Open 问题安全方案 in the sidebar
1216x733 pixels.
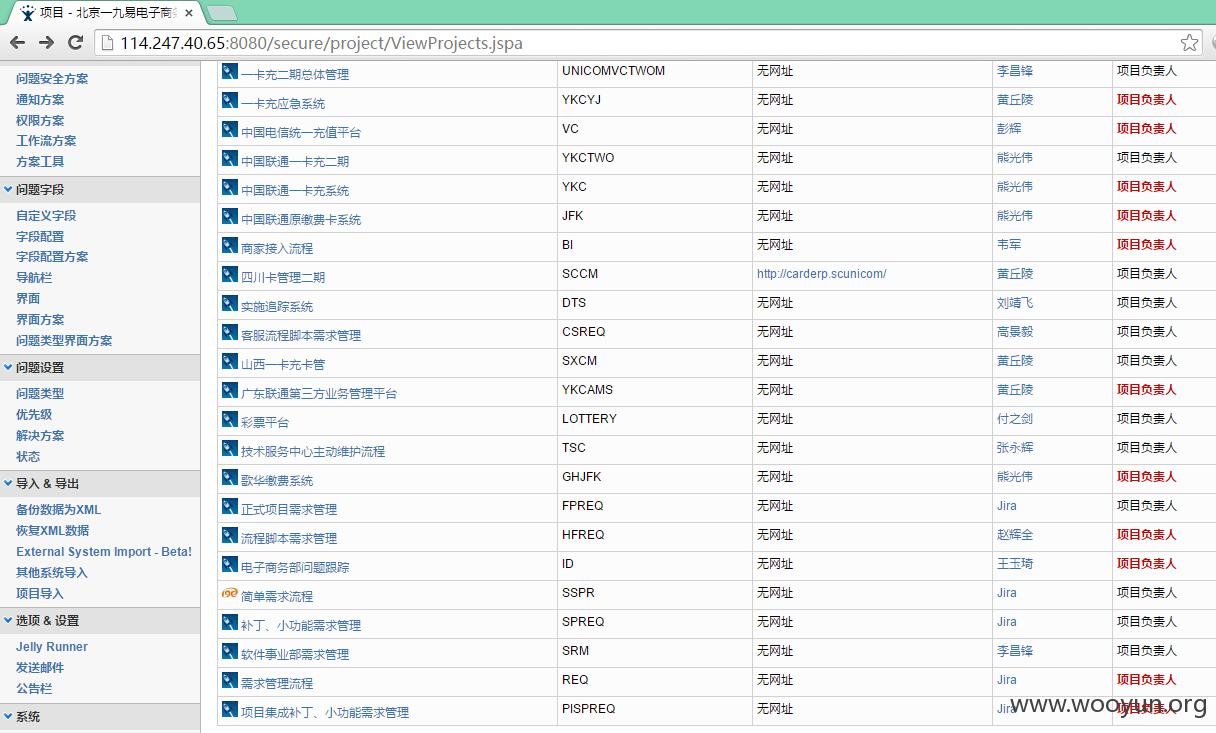(52, 78)
